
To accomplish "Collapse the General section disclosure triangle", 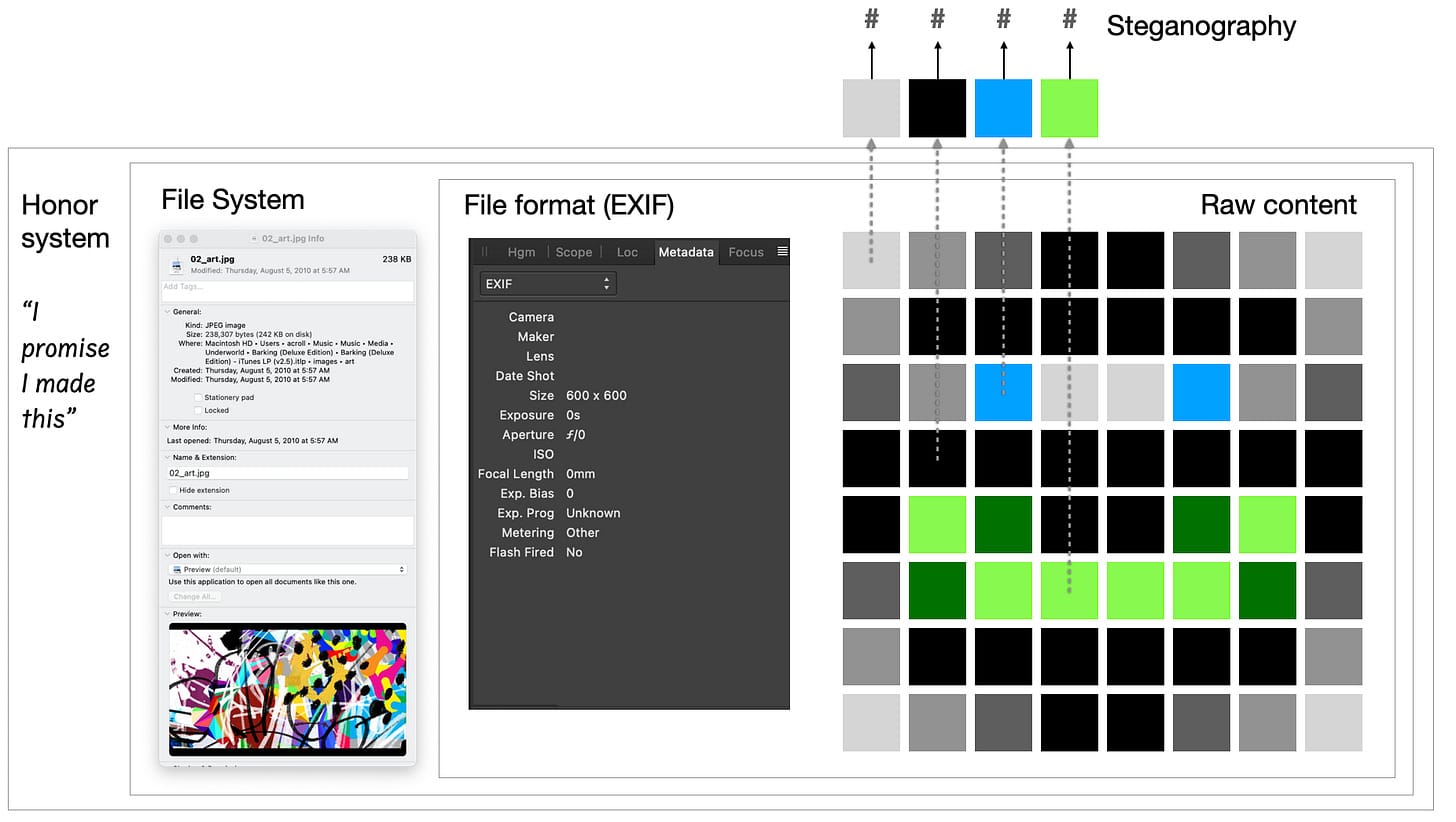I will click(x=167, y=312).
